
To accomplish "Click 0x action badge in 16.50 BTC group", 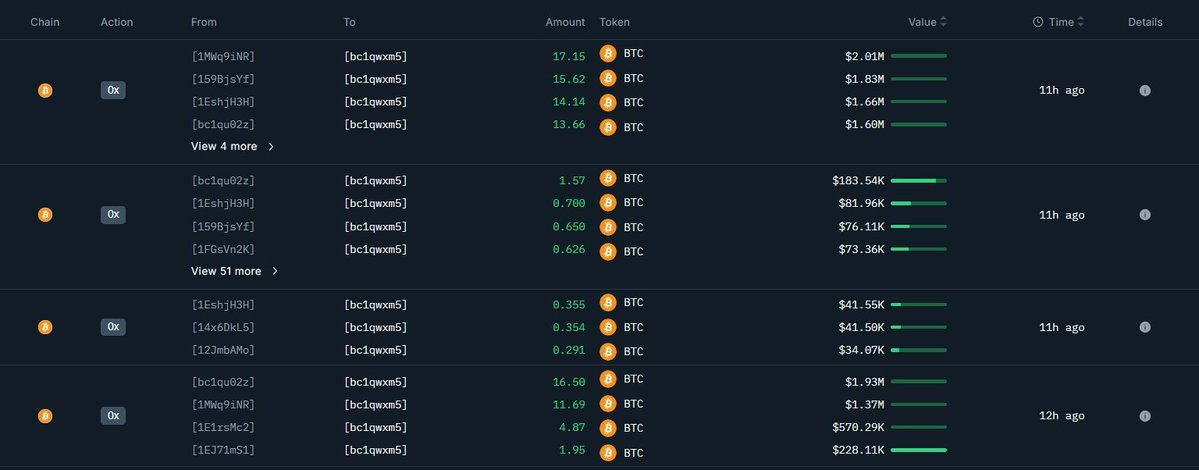I will [113, 416].
